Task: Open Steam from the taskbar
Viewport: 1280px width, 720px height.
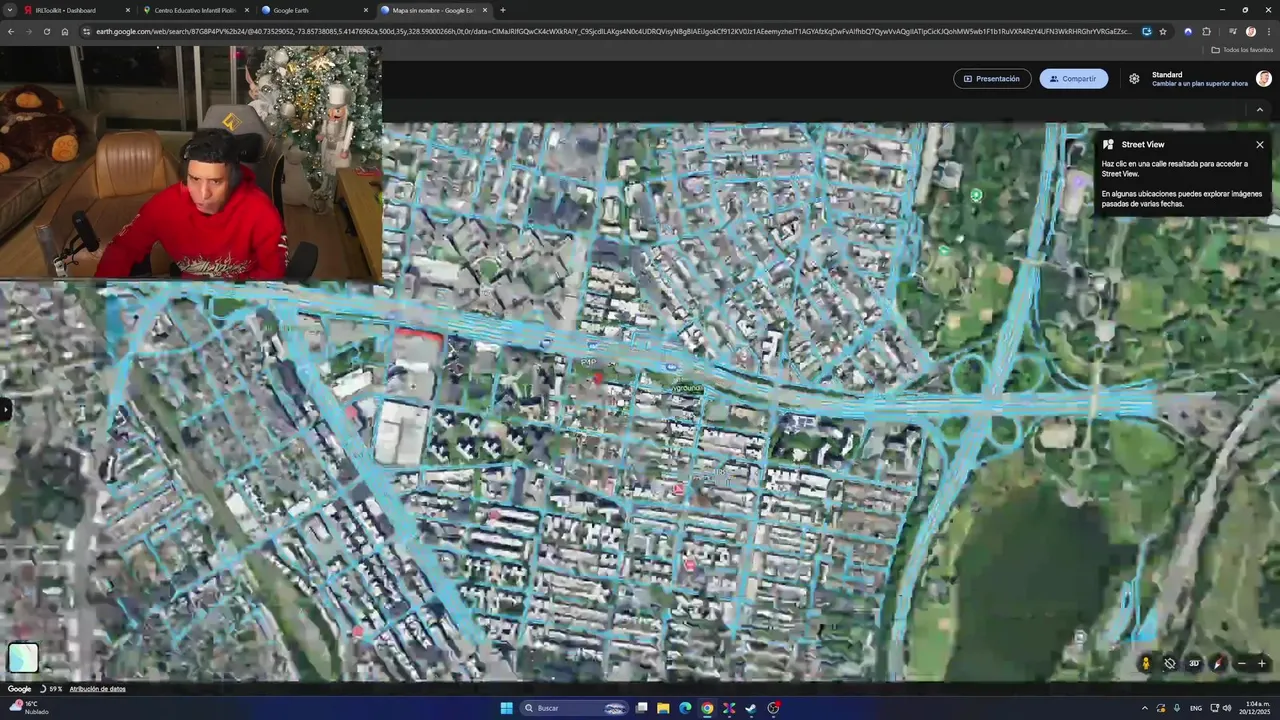Action: pyautogui.click(x=751, y=708)
